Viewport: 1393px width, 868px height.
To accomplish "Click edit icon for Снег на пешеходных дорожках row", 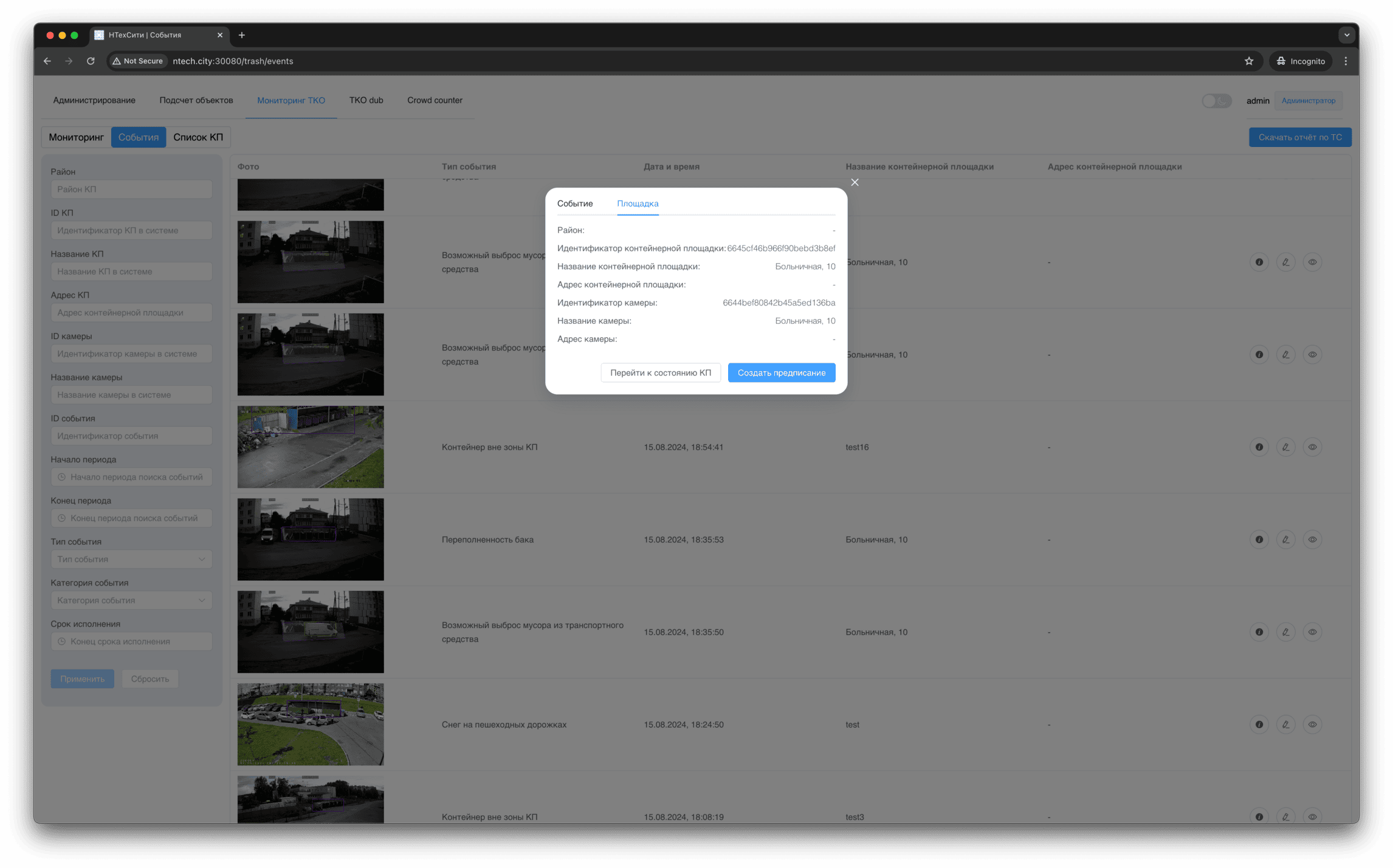I will (x=1285, y=725).
